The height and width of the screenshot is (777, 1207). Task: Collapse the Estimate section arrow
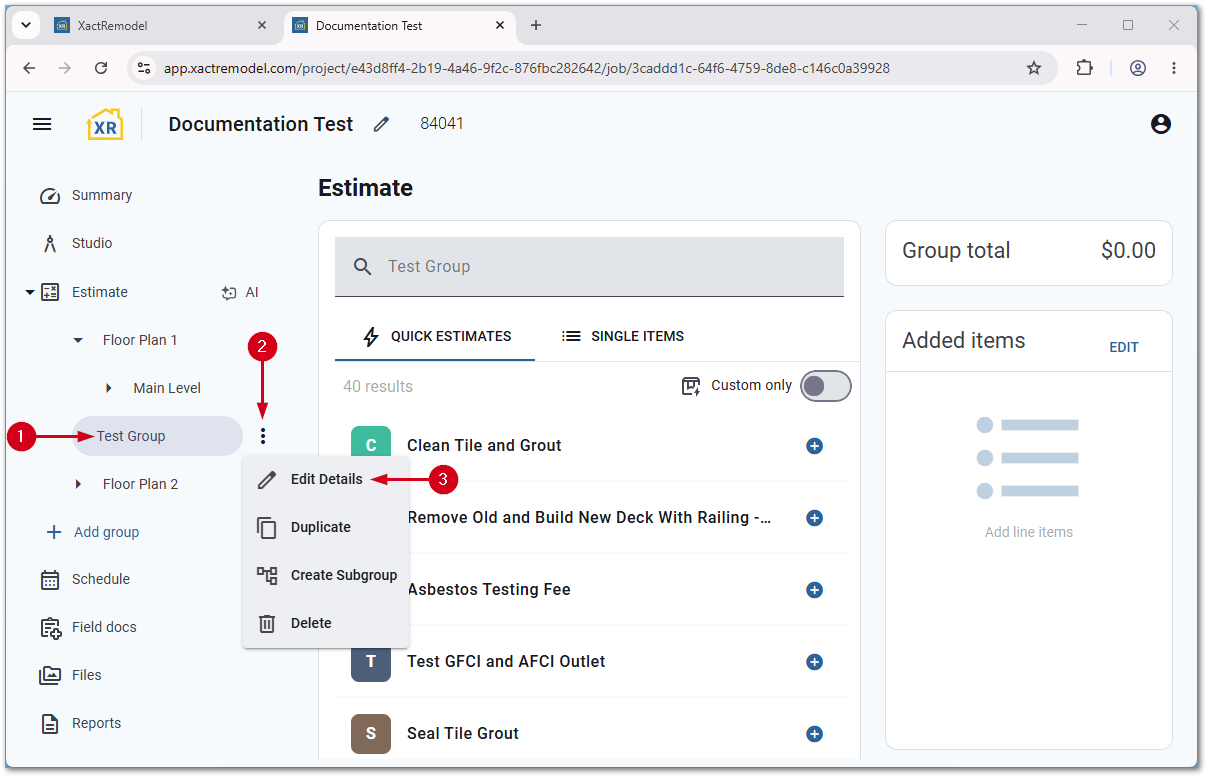pyautogui.click(x=29, y=292)
